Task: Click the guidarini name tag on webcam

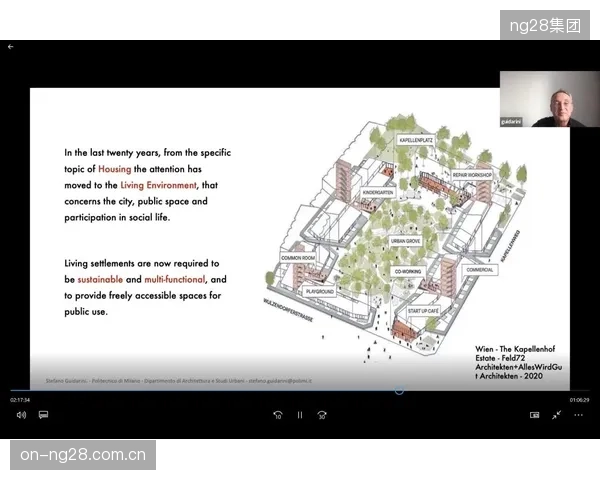Action: tap(511, 122)
